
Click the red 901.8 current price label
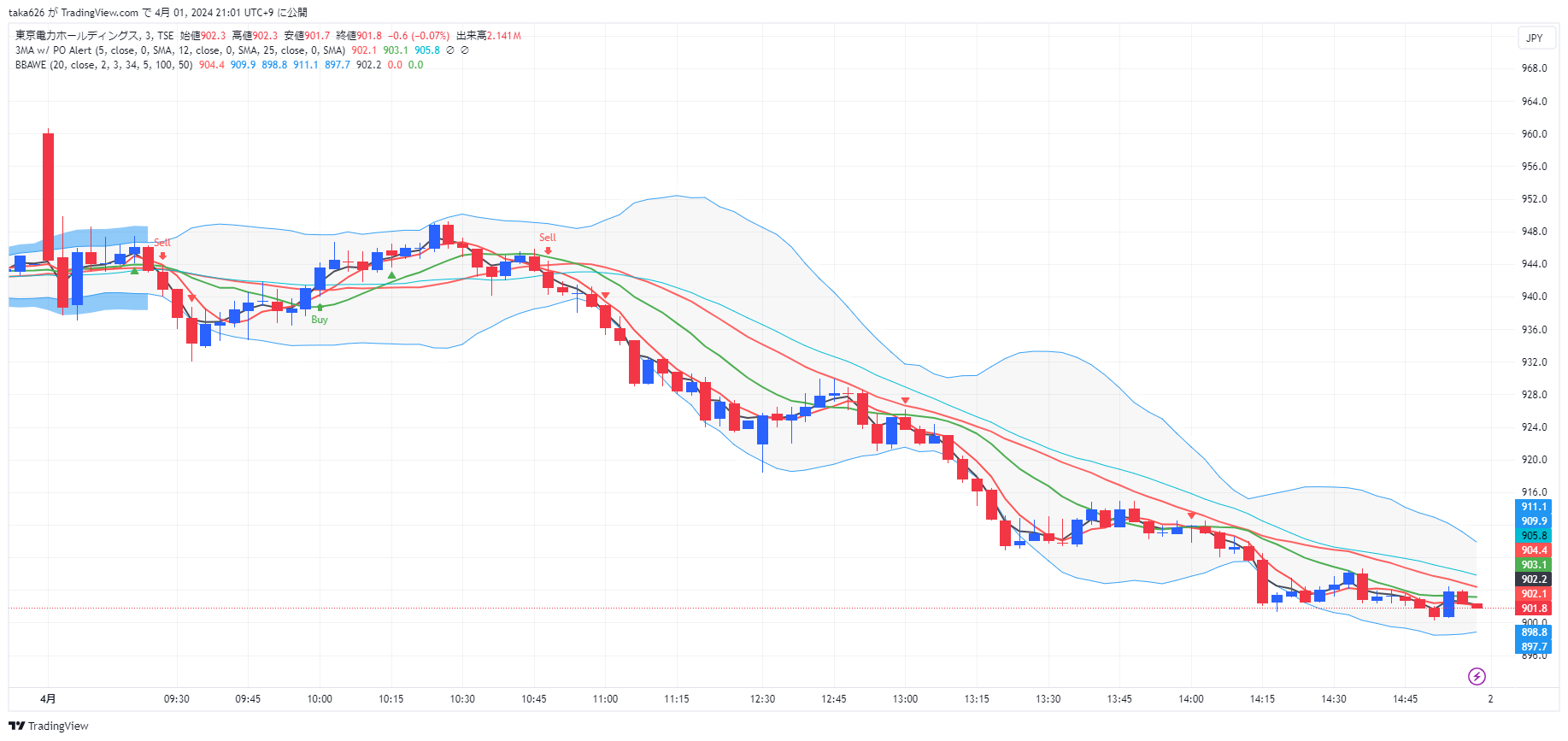point(1534,609)
